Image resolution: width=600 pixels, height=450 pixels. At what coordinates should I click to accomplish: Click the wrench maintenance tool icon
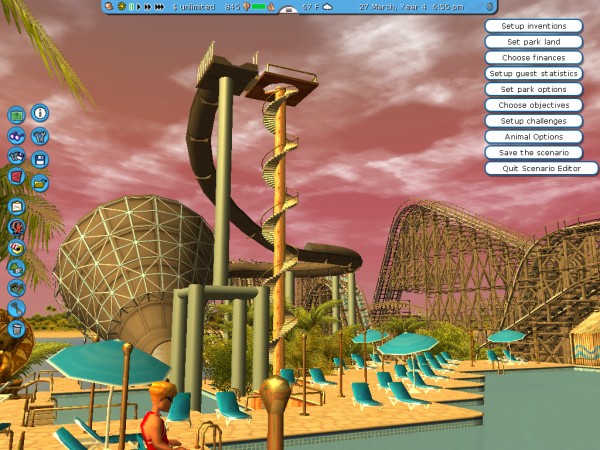pyautogui.click(x=16, y=308)
